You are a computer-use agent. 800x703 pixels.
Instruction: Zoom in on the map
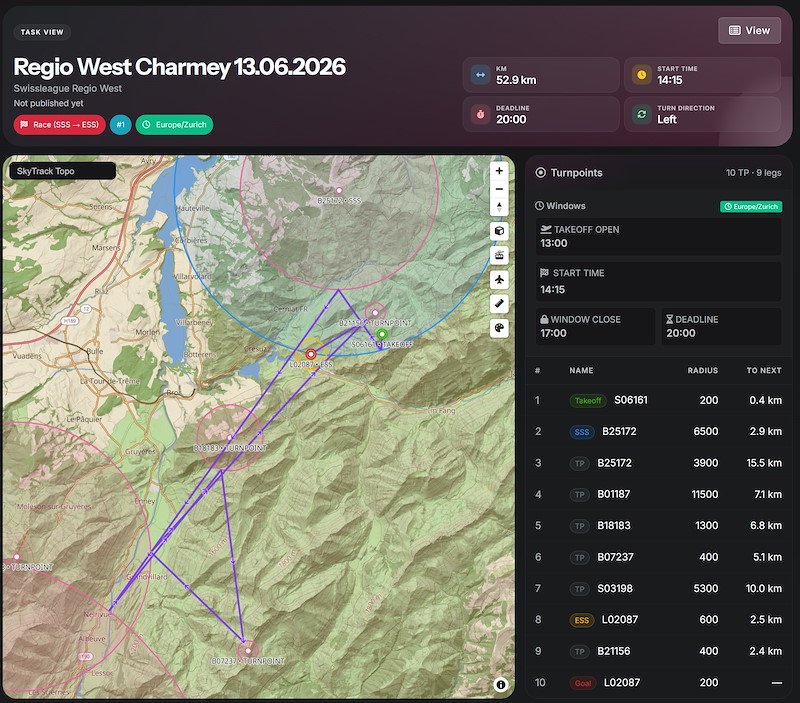(499, 171)
